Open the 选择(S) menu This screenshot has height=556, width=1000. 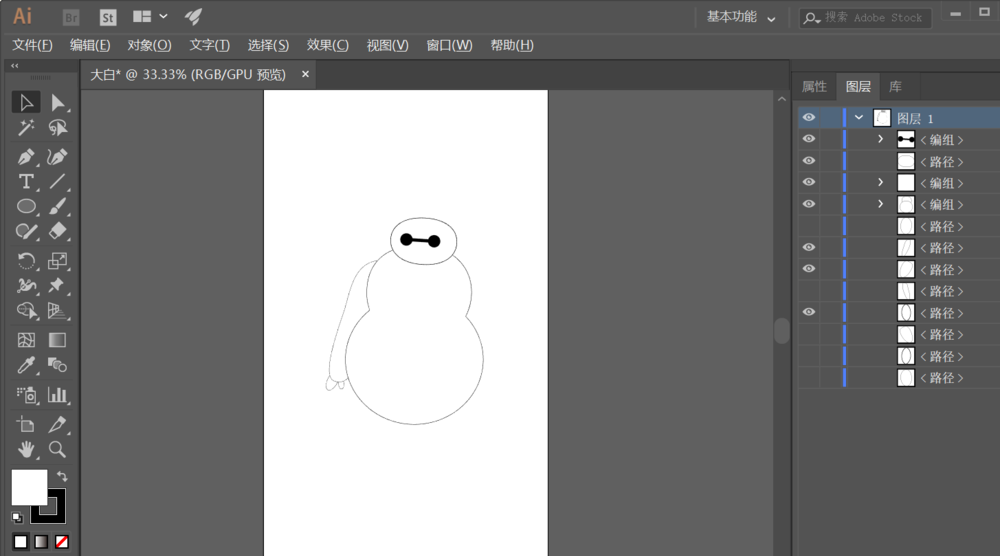pyautogui.click(x=268, y=45)
